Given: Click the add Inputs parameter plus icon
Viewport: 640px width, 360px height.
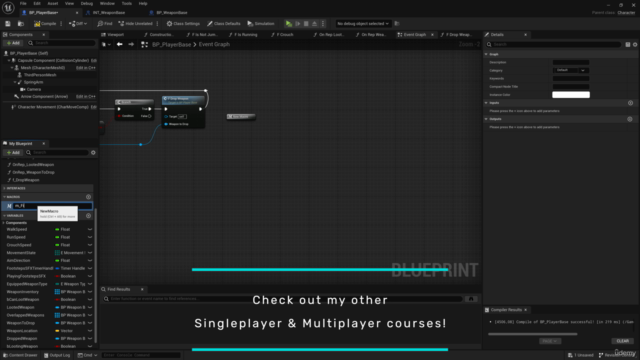Looking at the screenshot, I should click(630, 103).
